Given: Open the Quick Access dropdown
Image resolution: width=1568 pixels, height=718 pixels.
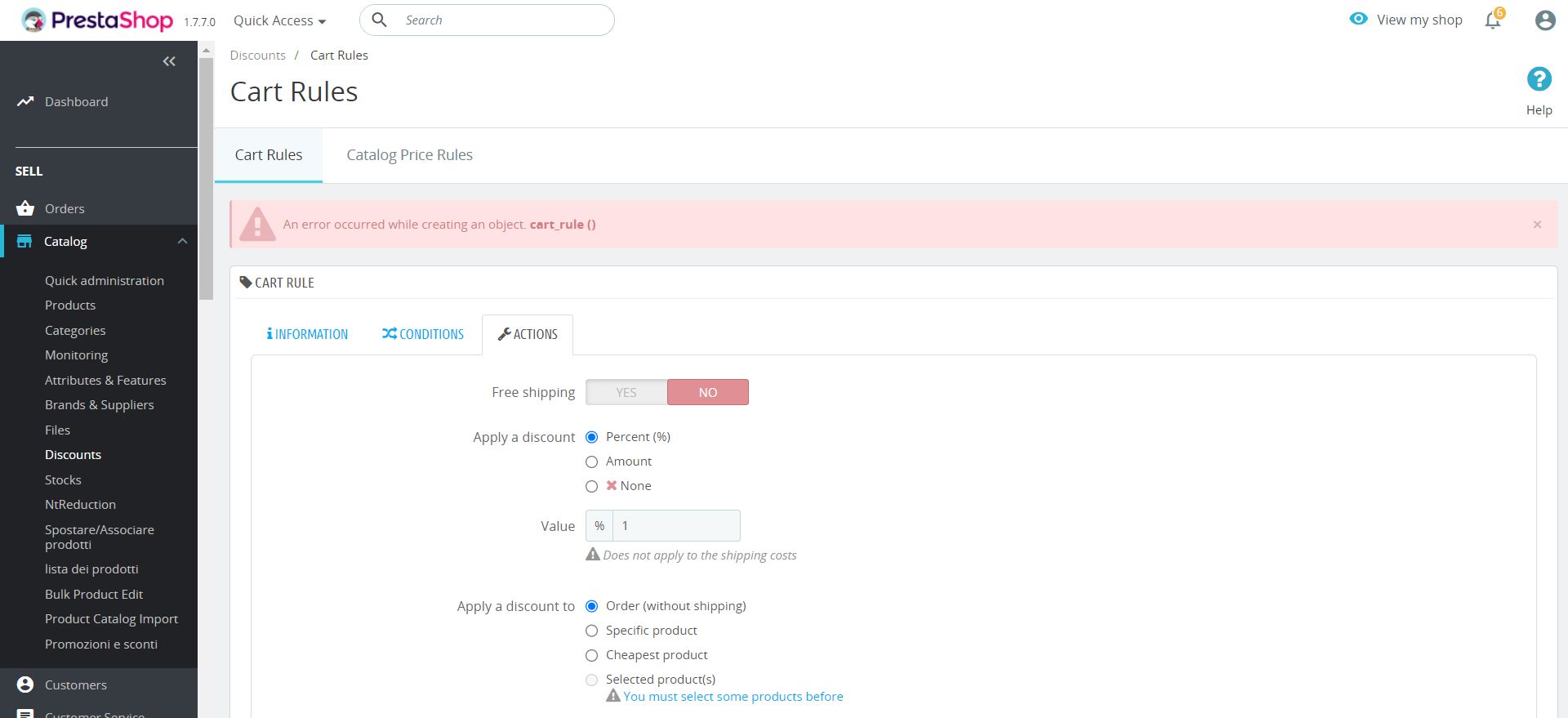Looking at the screenshot, I should pyautogui.click(x=279, y=20).
